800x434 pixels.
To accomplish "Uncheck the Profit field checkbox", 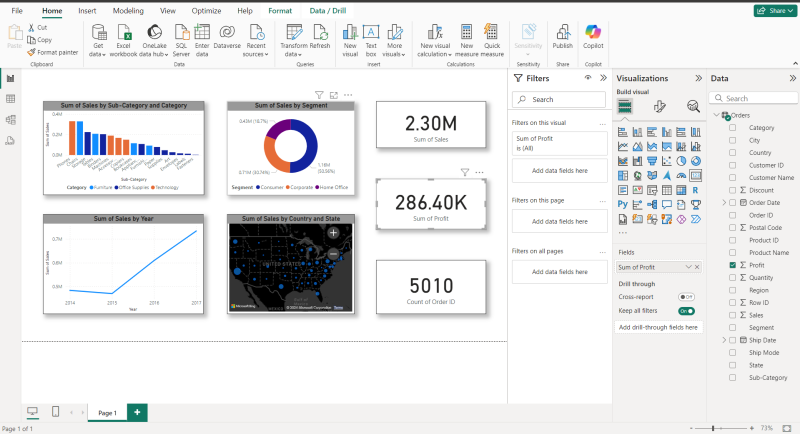I will tap(733, 266).
